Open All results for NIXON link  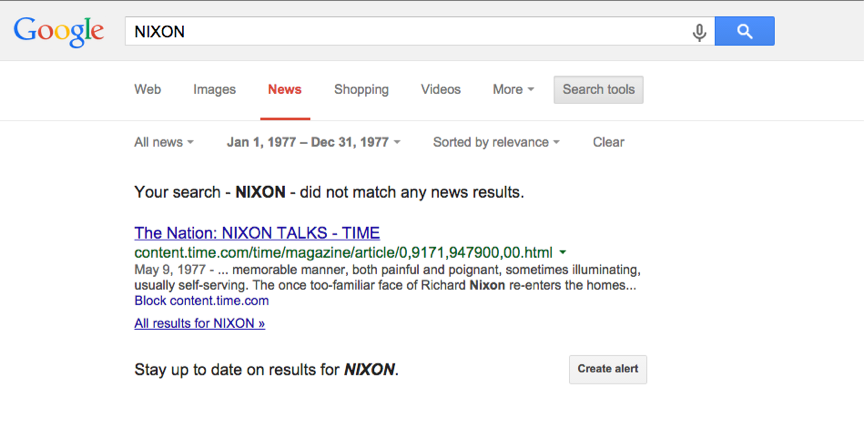[x=199, y=323]
